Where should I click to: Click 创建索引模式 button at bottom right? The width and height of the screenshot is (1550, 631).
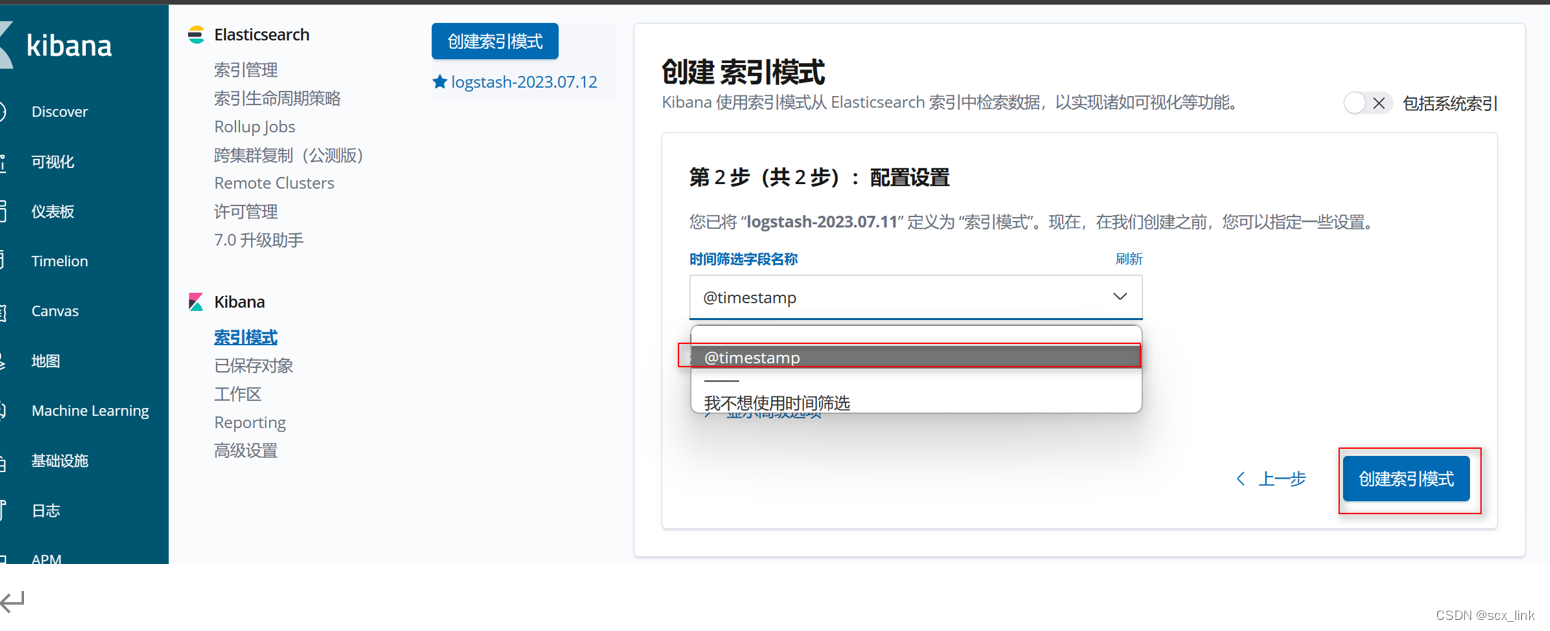pos(1406,479)
